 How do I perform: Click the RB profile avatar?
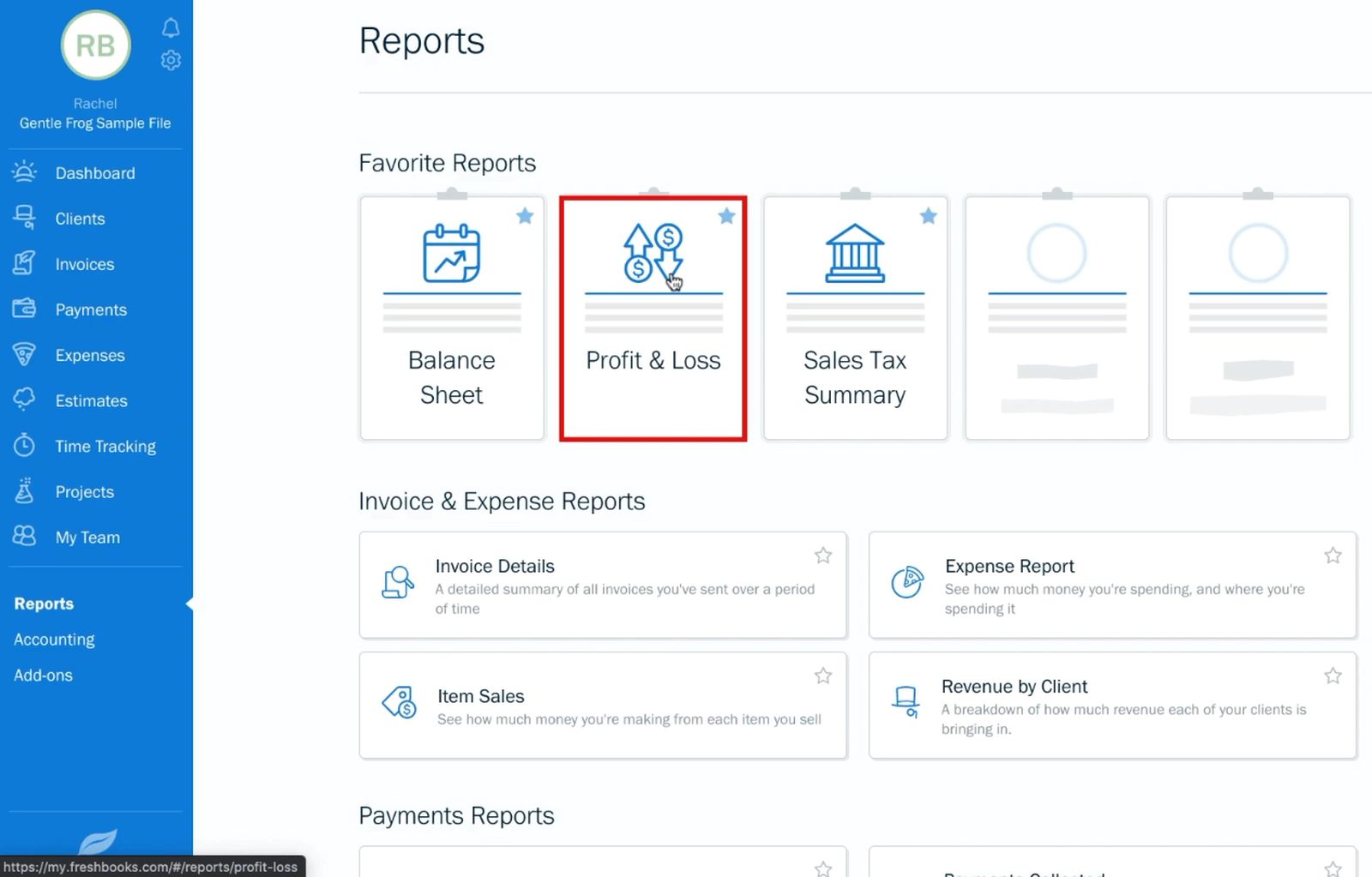(95, 46)
